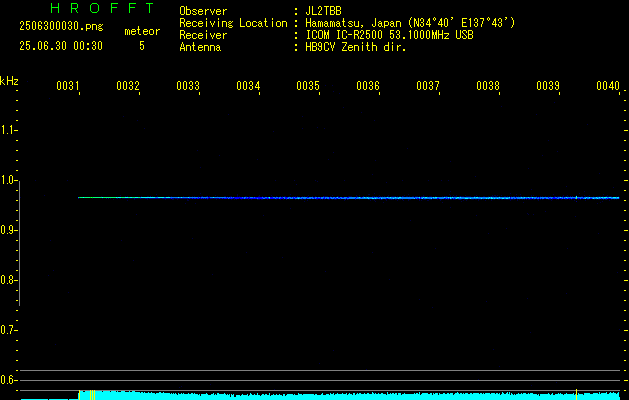The image size is (629, 400).
Task: Click the 0038 time marker
Action: click(488, 86)
